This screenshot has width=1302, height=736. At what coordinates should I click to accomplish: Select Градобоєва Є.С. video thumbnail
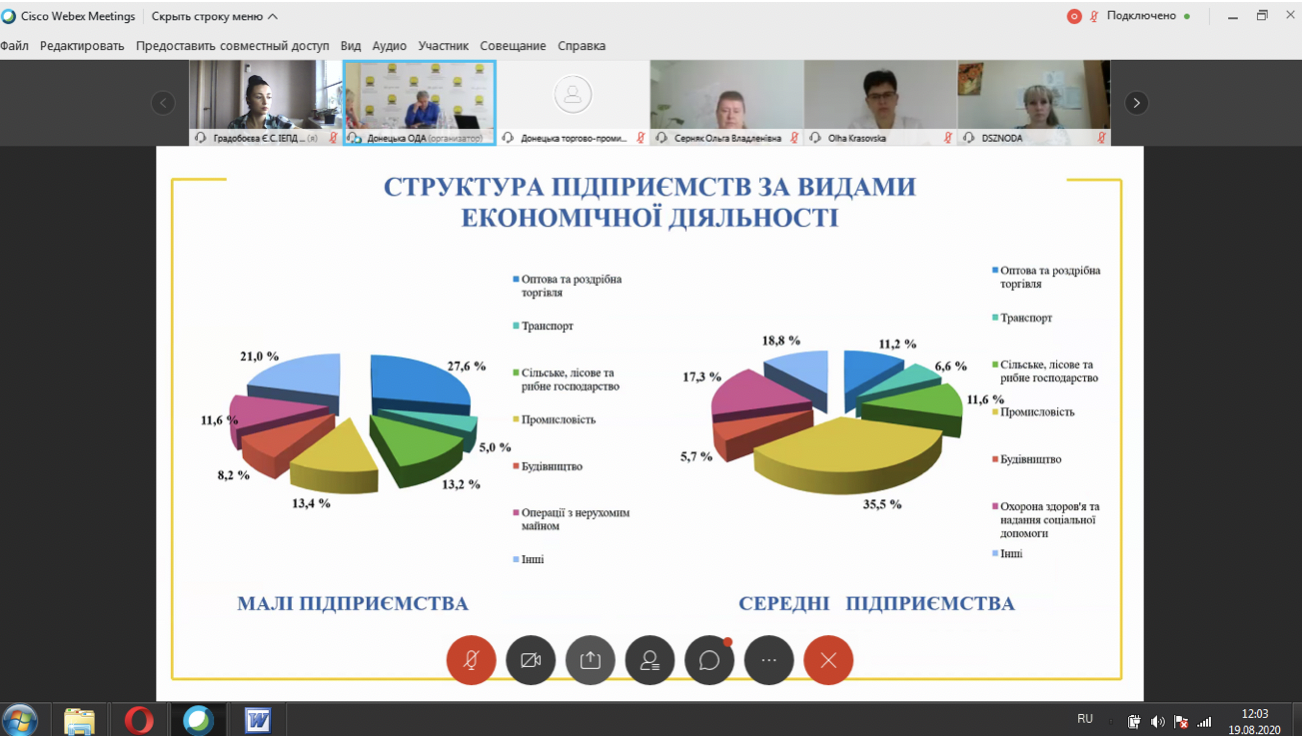(x=265, y=103)
